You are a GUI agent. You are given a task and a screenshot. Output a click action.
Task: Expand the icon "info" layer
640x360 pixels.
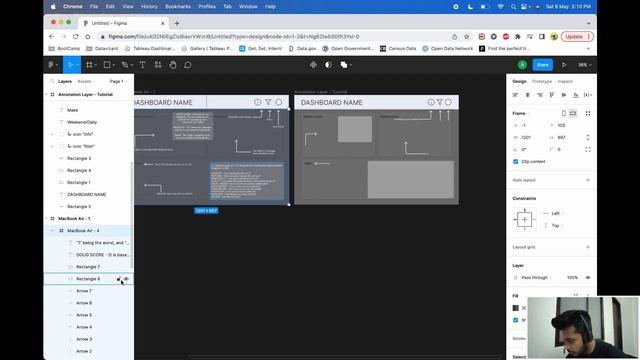coord(52,134)
